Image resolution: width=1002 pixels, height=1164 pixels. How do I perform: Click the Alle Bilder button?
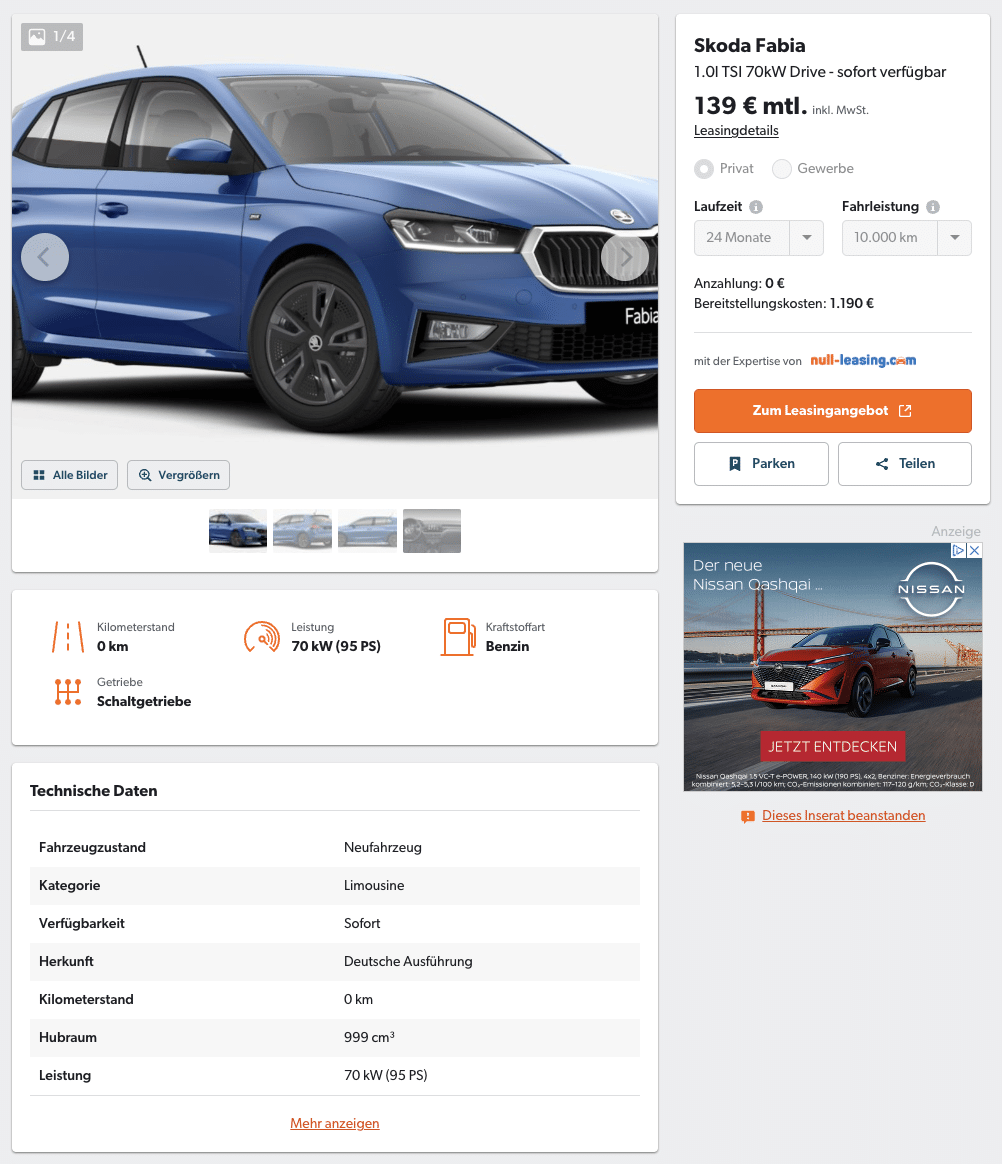tap(70, 475)
